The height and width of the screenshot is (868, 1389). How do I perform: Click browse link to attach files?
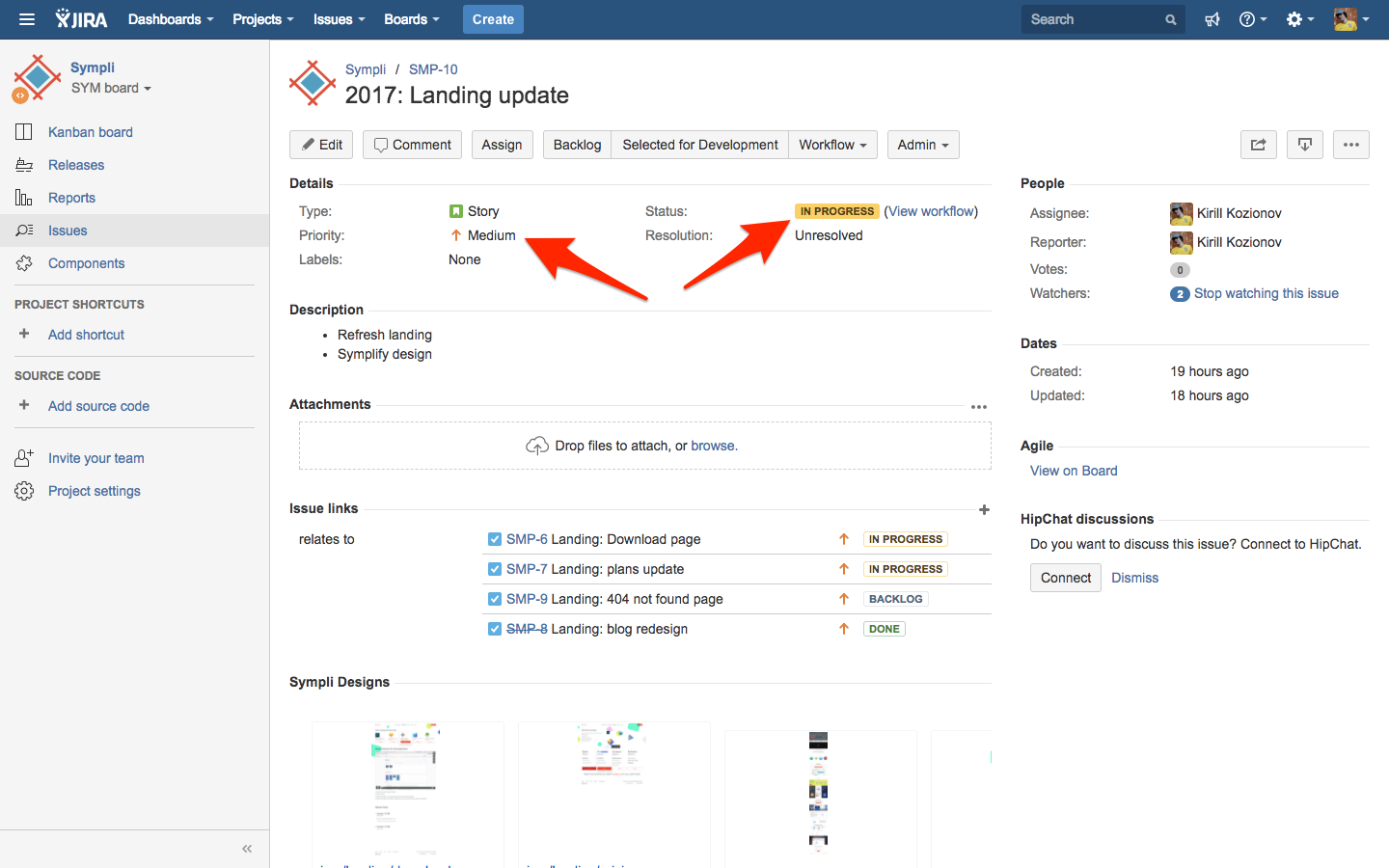tap(713, 446)
